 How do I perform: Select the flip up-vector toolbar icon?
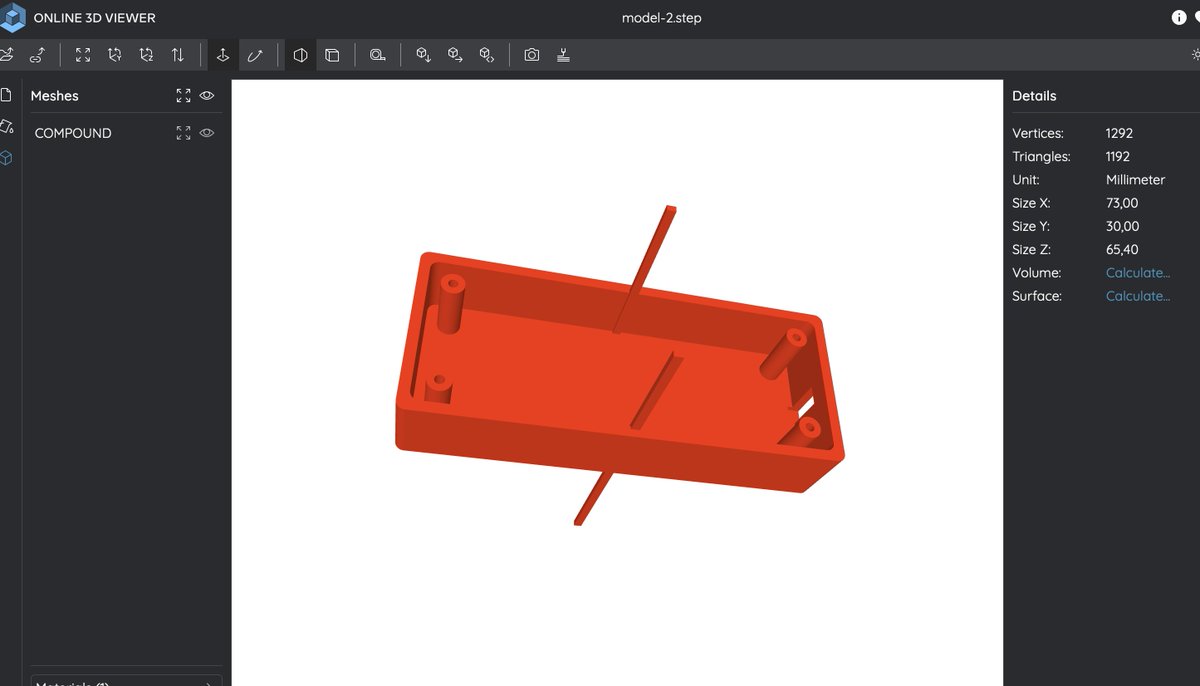(x=178, y=55)
